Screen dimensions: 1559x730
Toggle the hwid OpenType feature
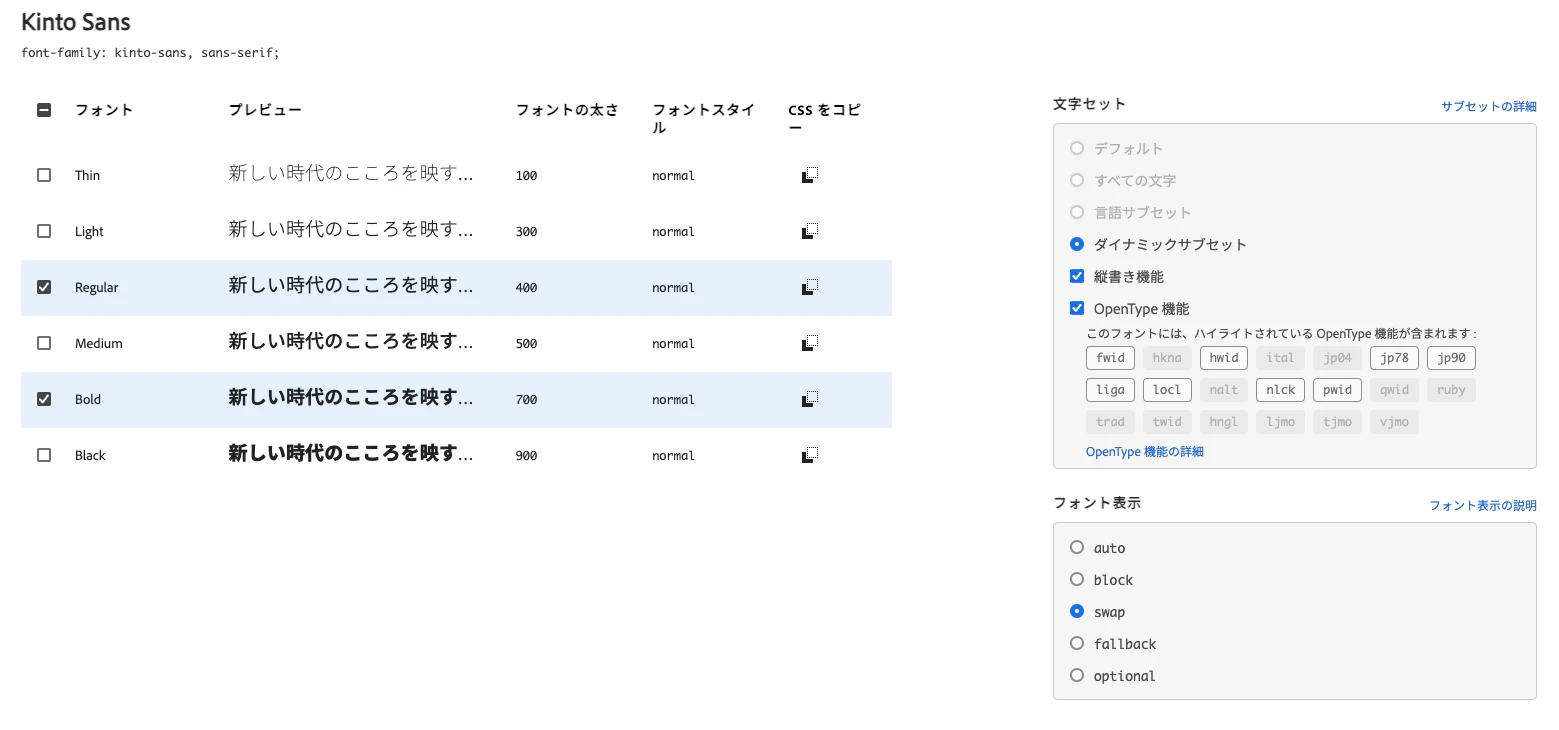(x=1224, y=358)
